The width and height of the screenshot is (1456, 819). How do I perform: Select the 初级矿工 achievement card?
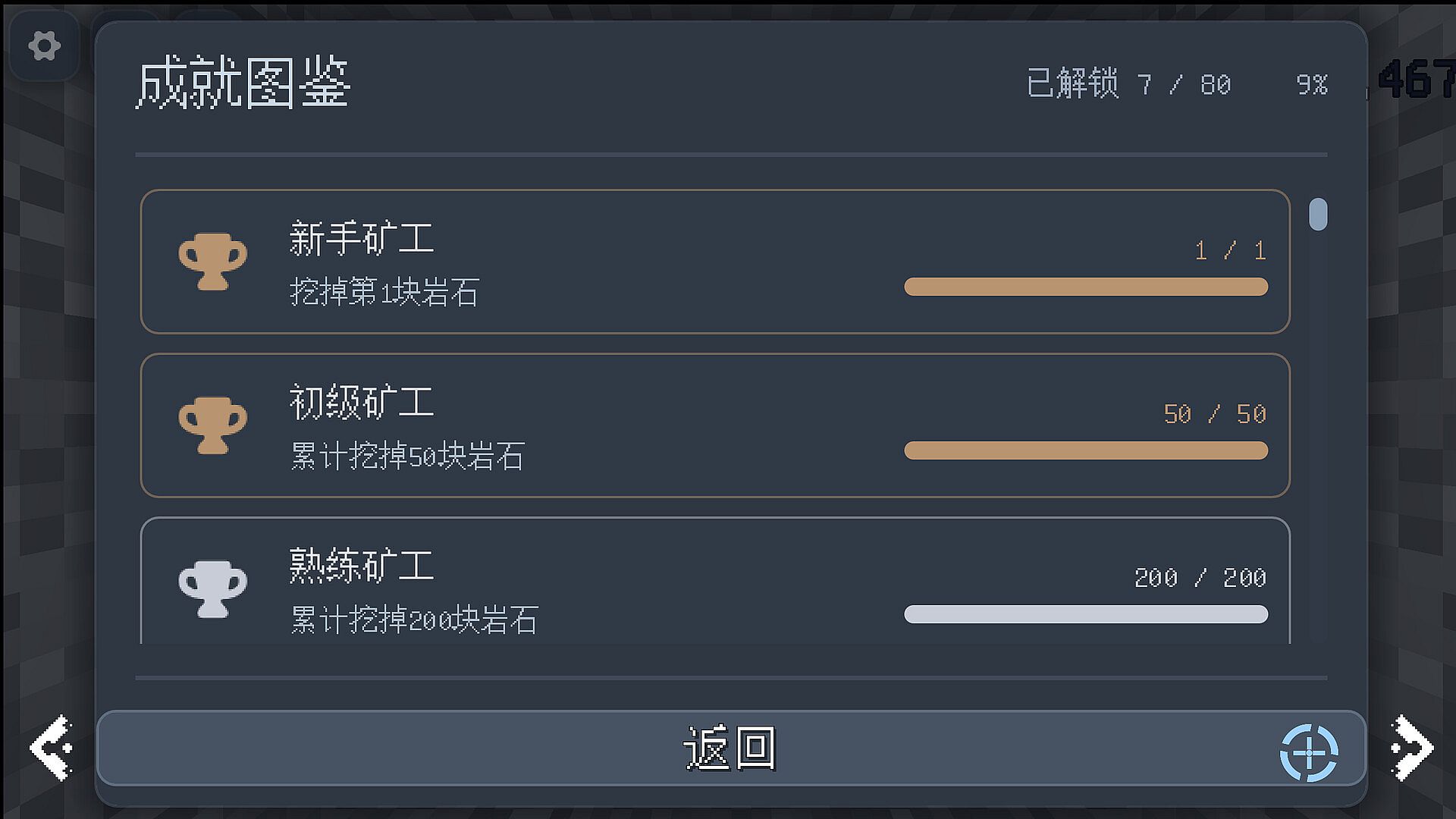[x=715, y=425]
